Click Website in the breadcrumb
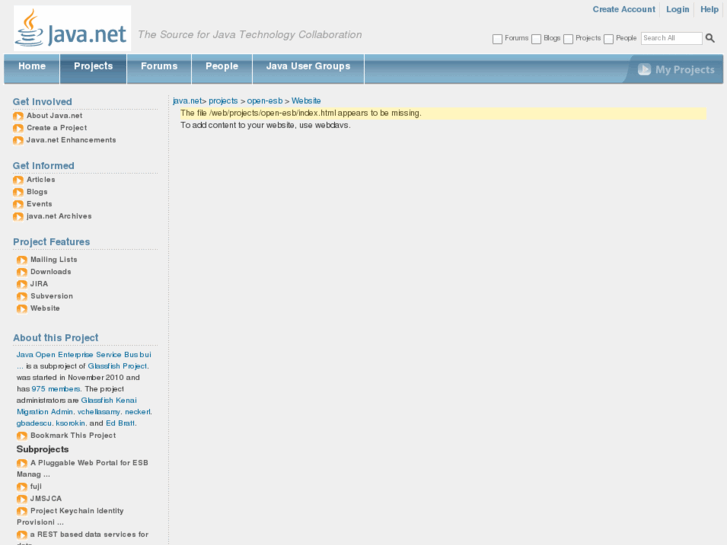The width and height of the screenshot is (727, 545). 306,101
